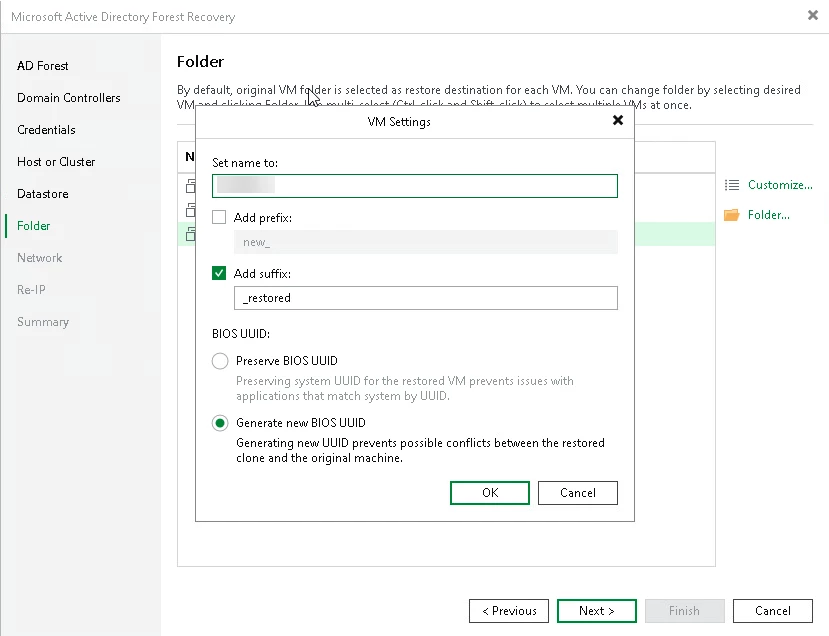
Task: Go back with Previous button
Action: [509, 611]
